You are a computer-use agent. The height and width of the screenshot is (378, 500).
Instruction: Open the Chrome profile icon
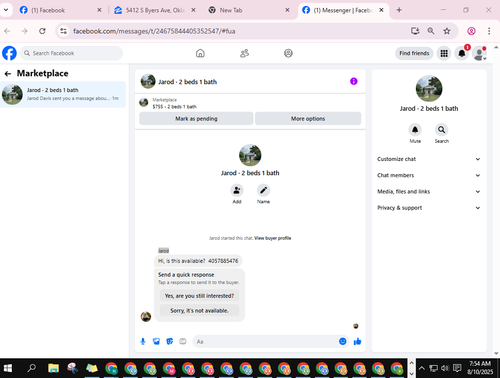point(471,31)
